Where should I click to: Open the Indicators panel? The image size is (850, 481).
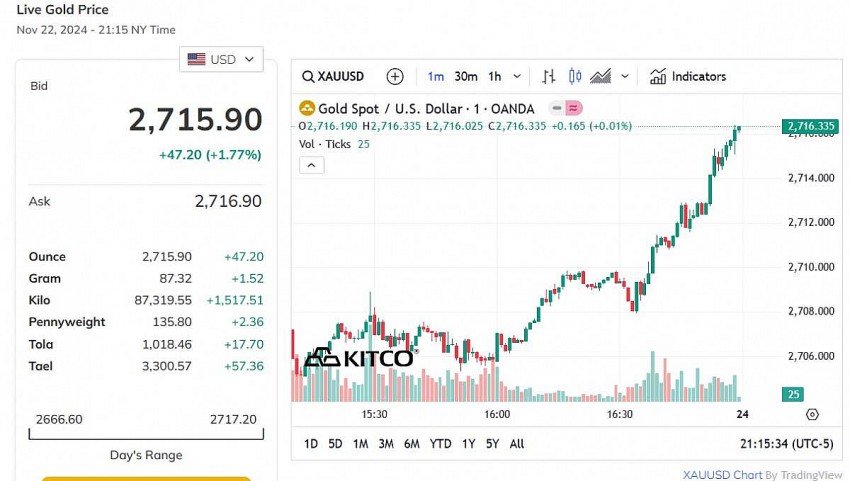pos(688,77)
